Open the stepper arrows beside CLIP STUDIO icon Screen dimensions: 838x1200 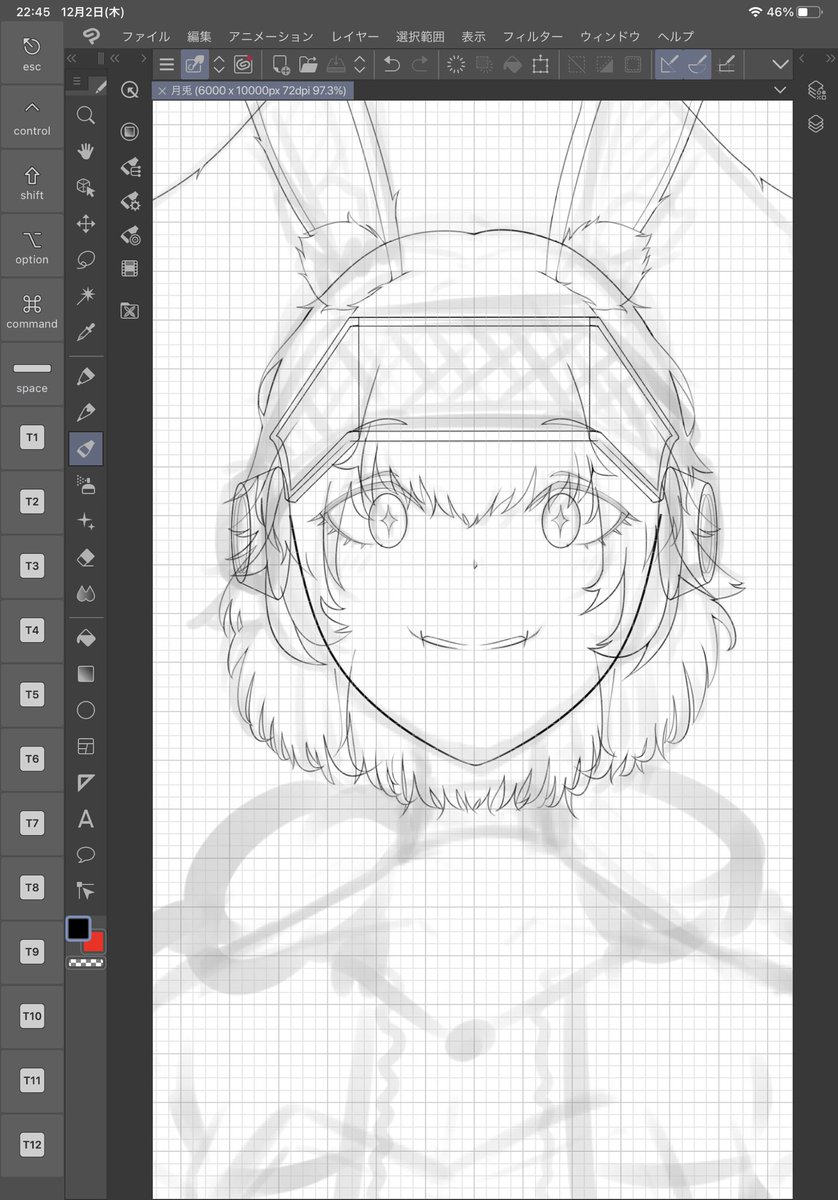coord(219,65)
